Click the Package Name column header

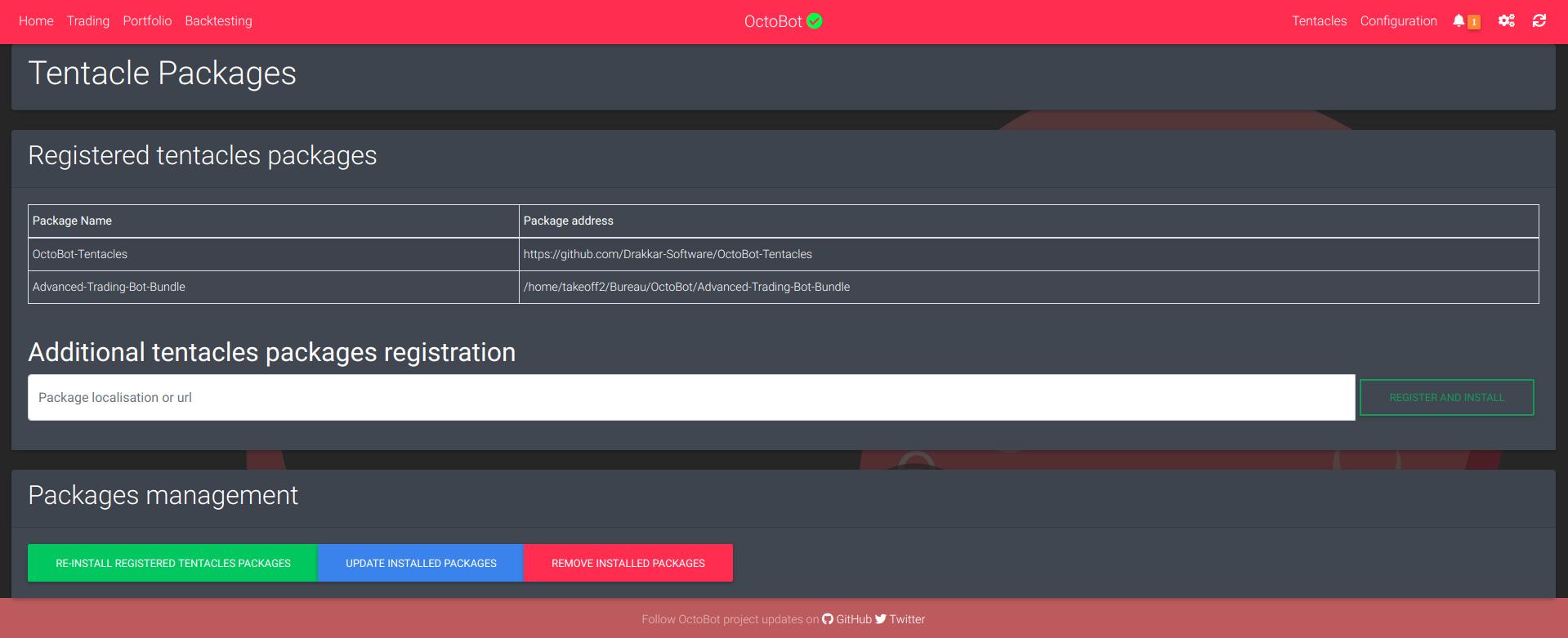[274, 221]
